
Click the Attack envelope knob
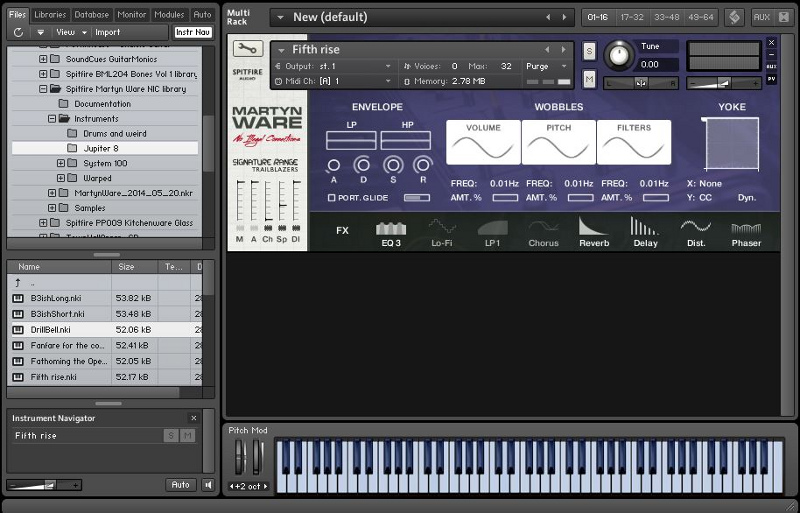click(x=333, y=165)
